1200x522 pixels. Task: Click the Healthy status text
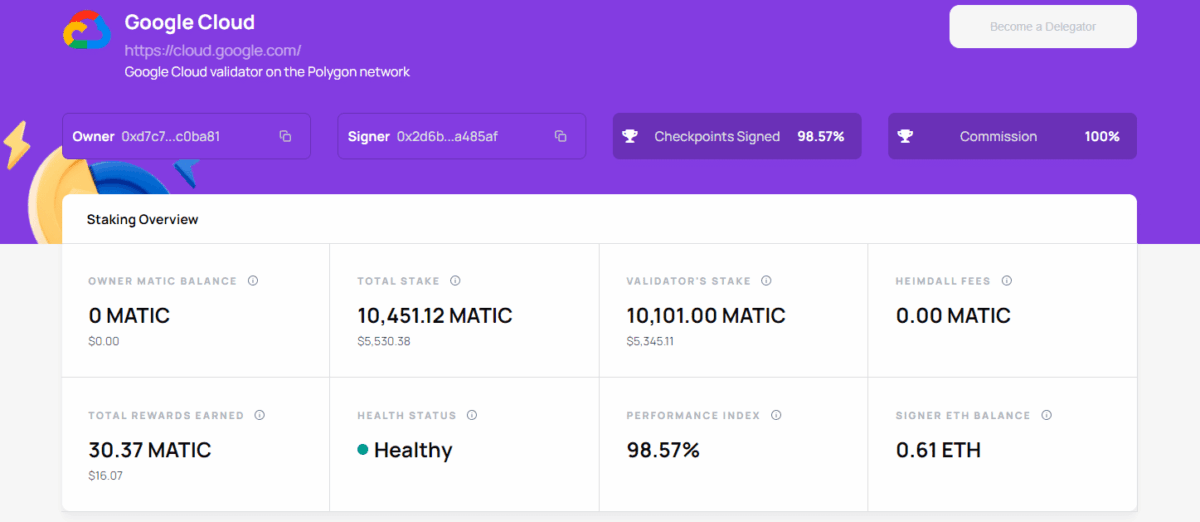point(413,450)
